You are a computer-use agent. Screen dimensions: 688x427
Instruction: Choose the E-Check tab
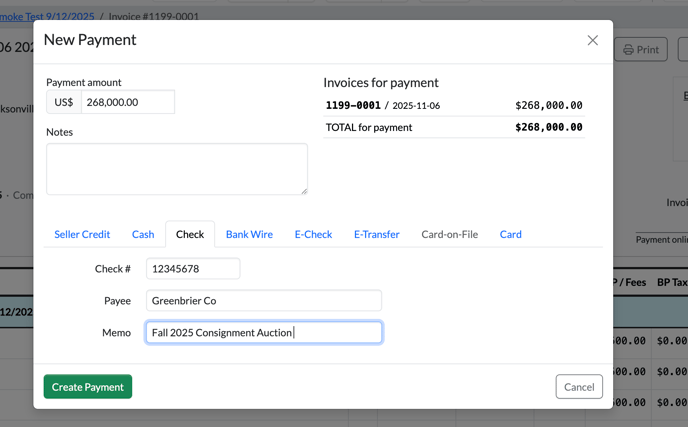313,234
